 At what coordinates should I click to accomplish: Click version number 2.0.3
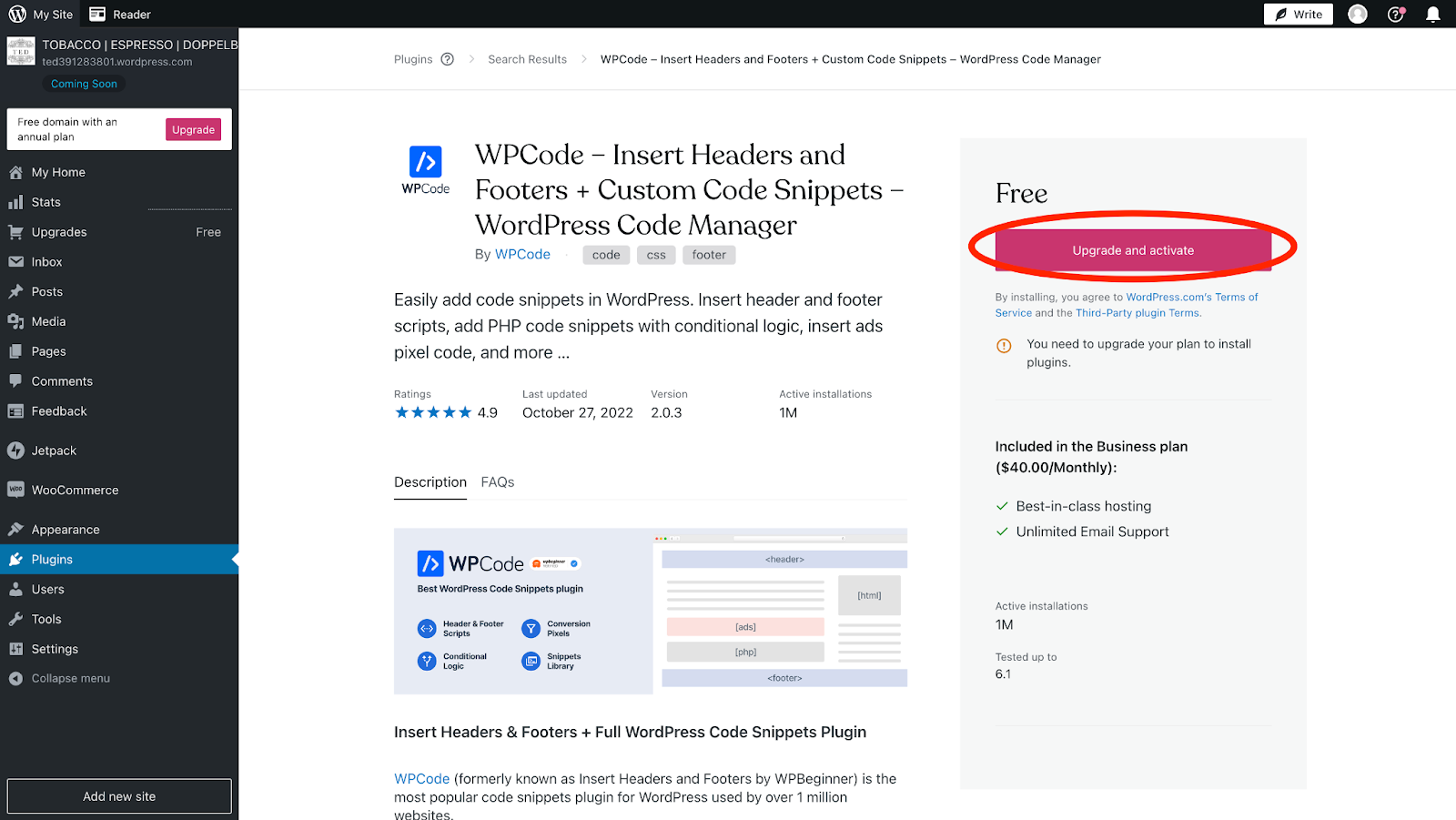pyautogui.click(x=666, y=412)
